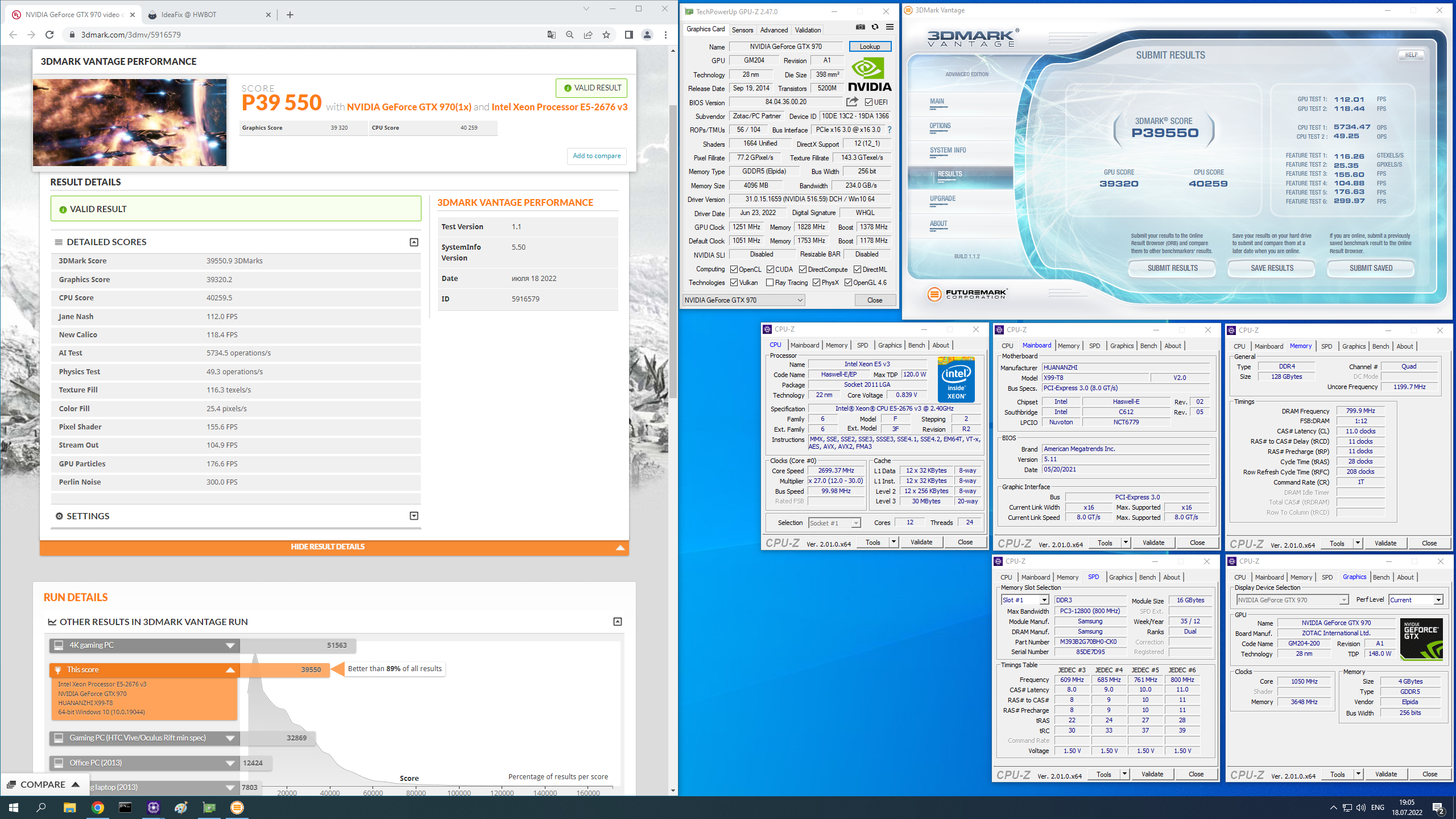Click Add to compare button
This screenshot has height=819, width=1456.
tap(597, 156)
